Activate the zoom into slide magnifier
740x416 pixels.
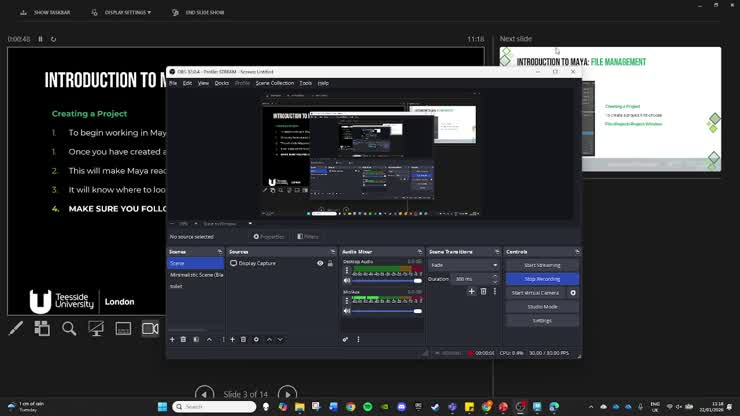pyautogui.click(x=69, y=328)
